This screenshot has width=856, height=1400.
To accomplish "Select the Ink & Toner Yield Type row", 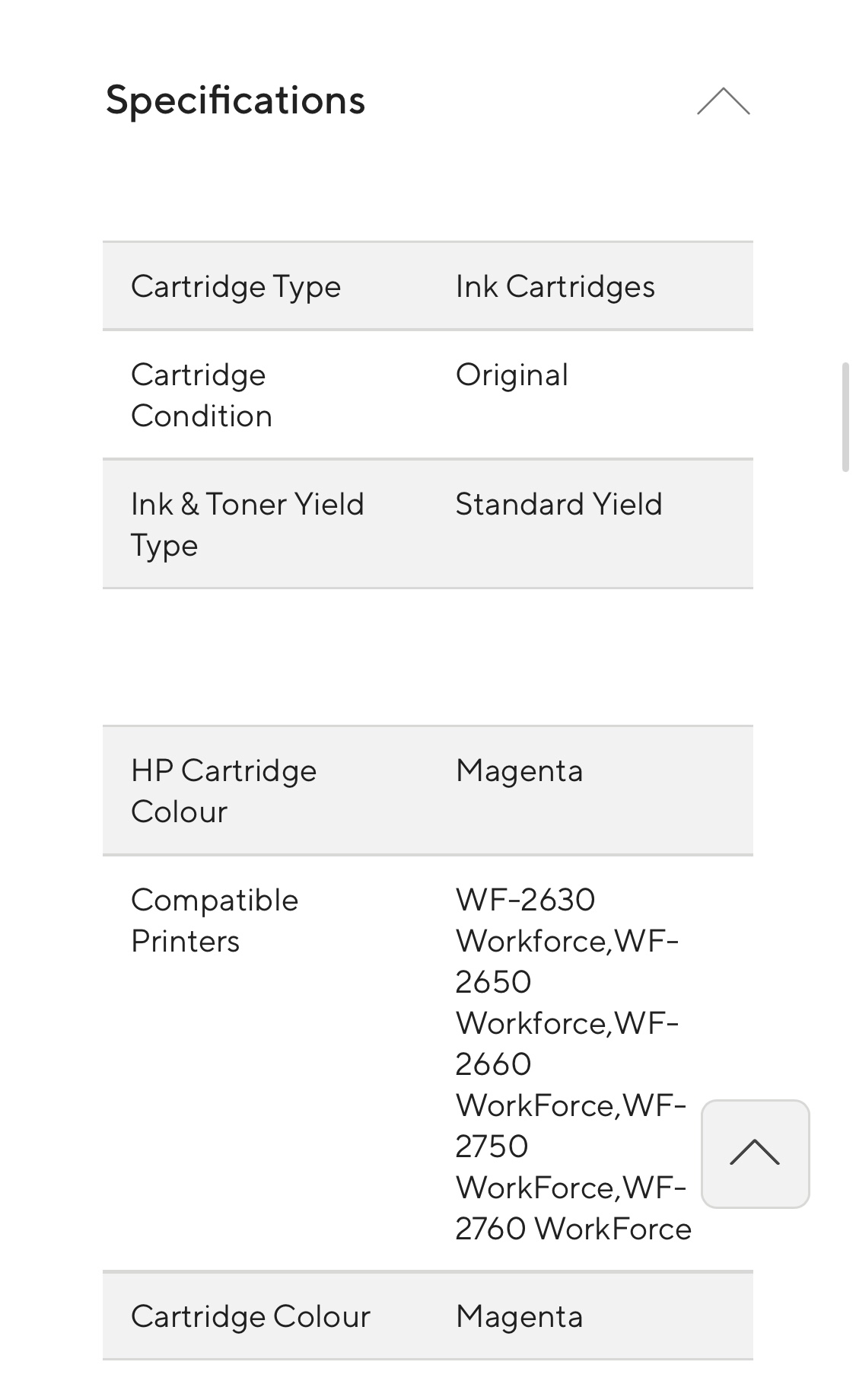I will tap(428, 524).
